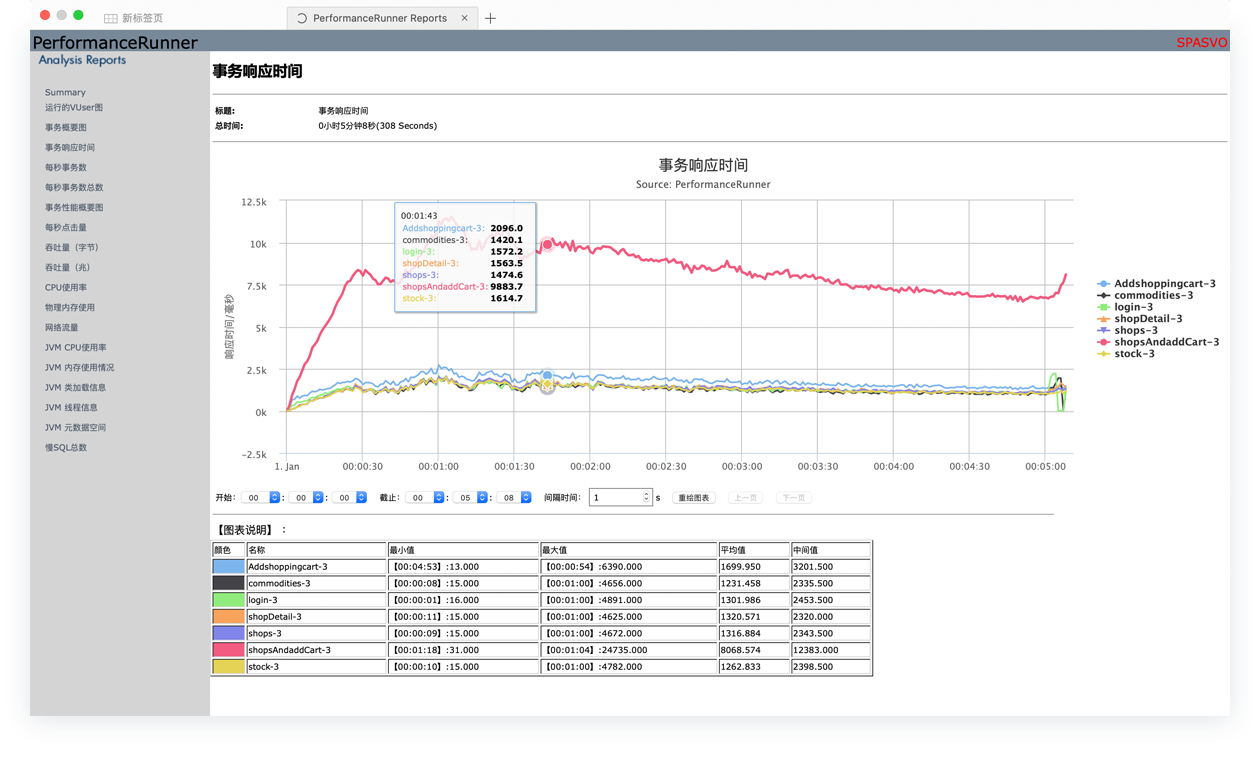Toggle Addshoppingcart-3 series in chart legend
Screen dimensions: 1260x760
[x=1164, y=284]
